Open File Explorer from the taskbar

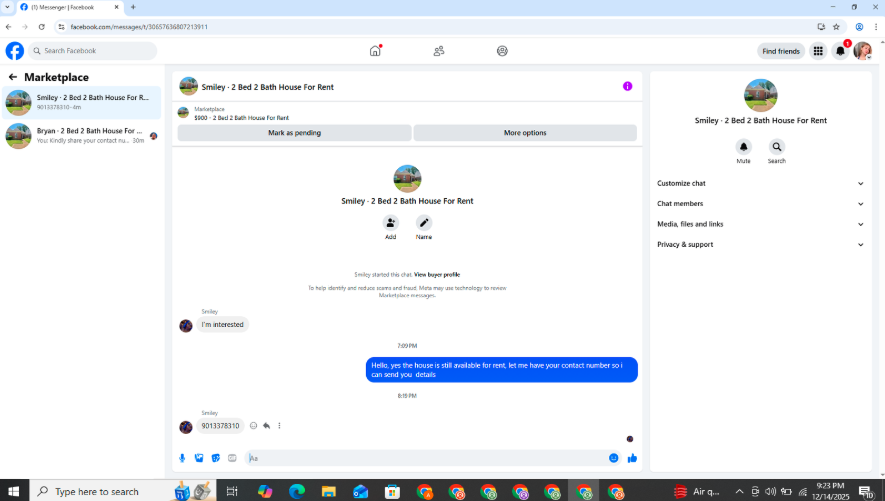(x=328, y=491)
